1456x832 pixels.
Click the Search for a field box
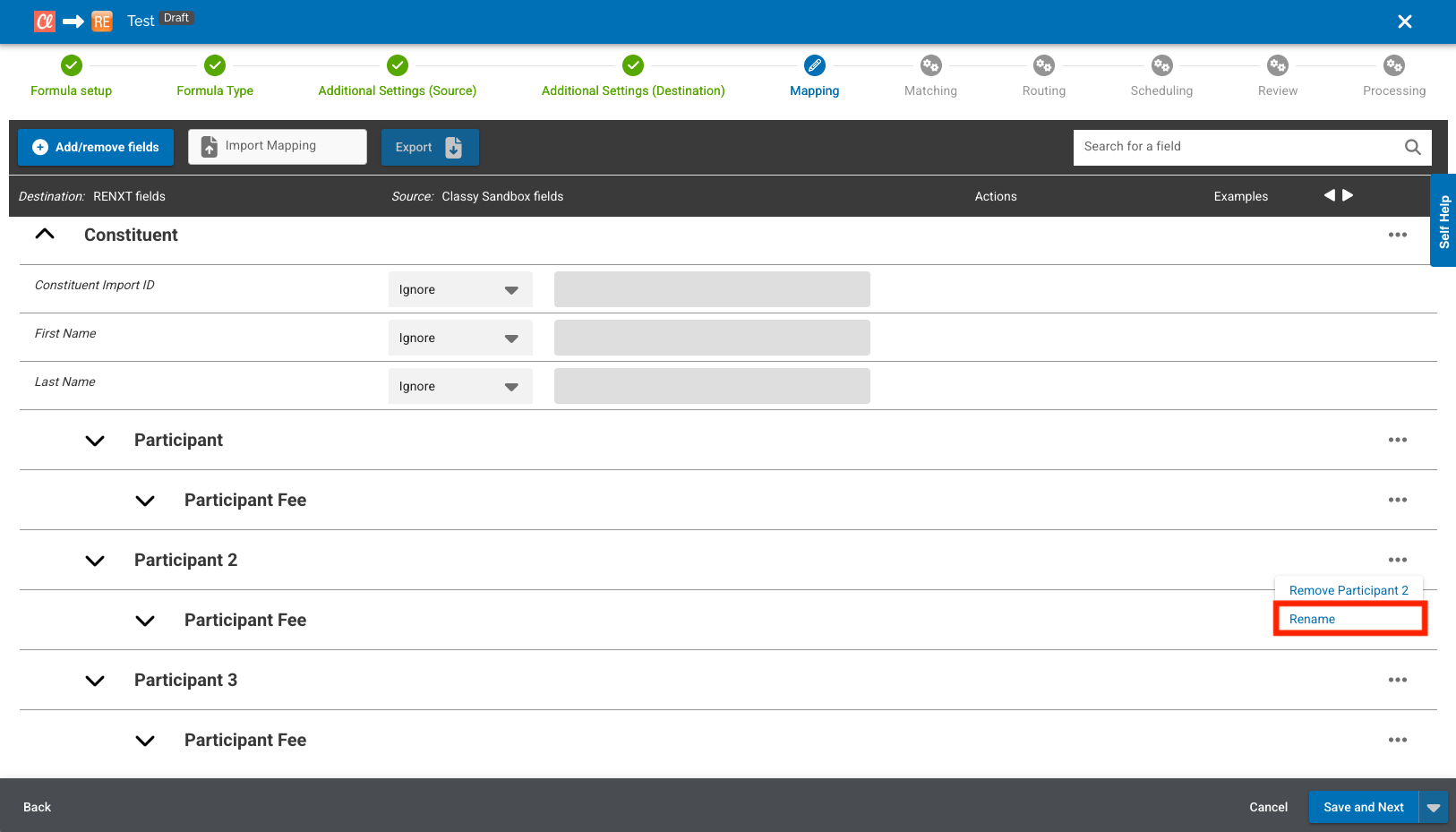point(1236,147)
